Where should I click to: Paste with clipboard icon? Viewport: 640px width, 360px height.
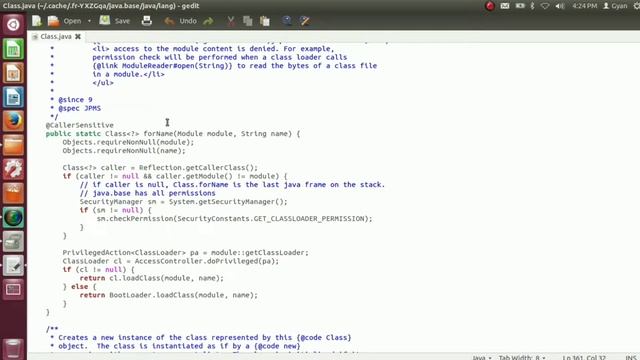pyautogui.click(x=265, y=21)
